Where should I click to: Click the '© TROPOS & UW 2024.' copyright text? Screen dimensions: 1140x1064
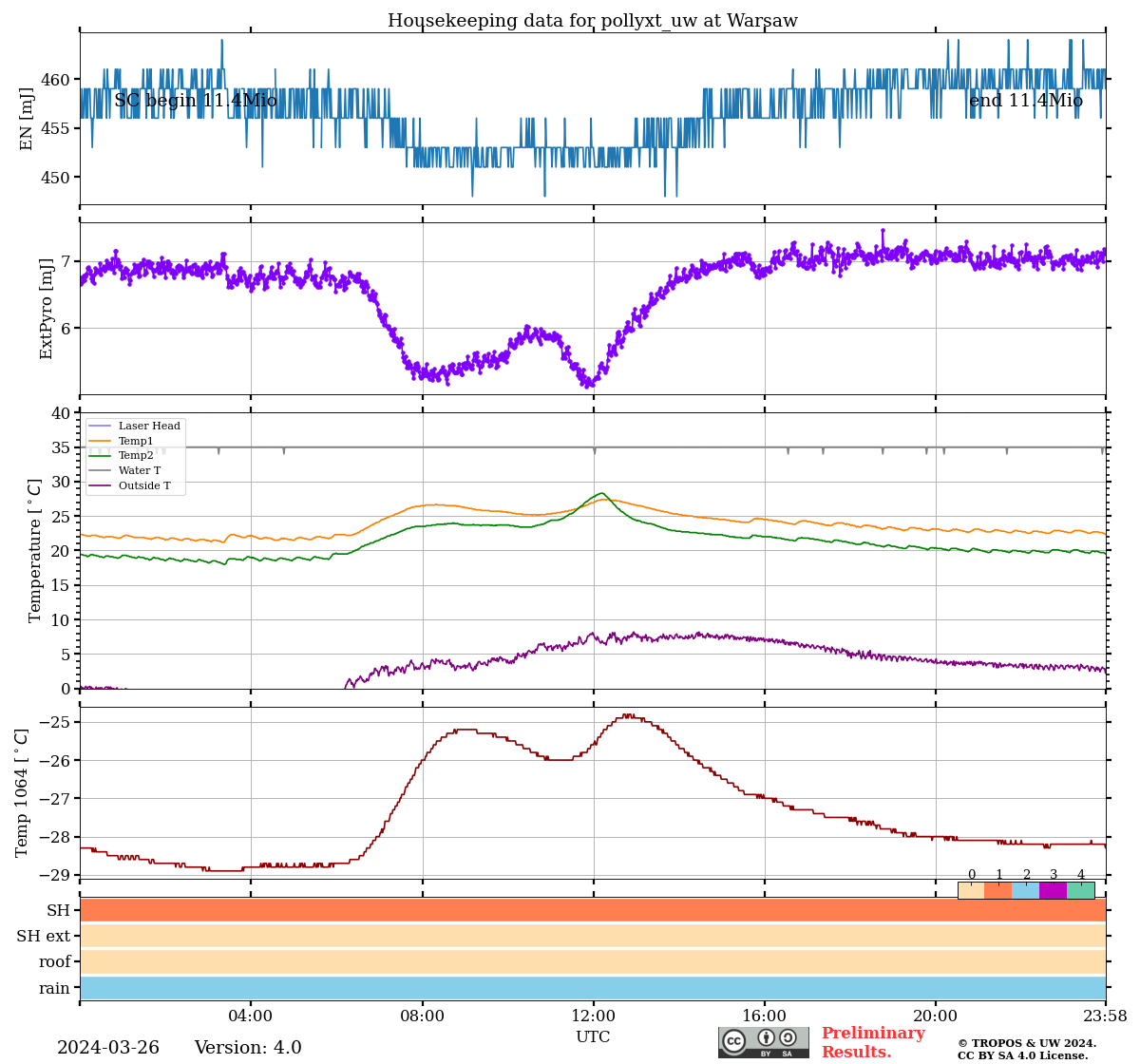click(1027, 1043)
